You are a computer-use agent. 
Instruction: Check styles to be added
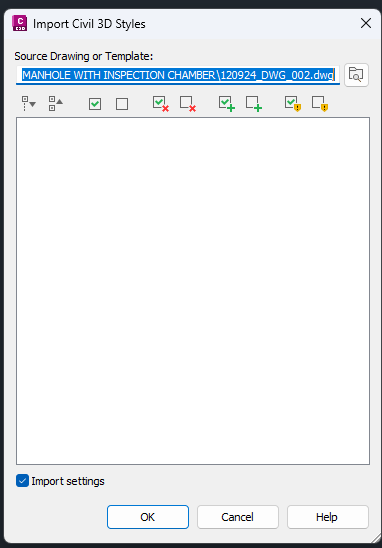227,104
